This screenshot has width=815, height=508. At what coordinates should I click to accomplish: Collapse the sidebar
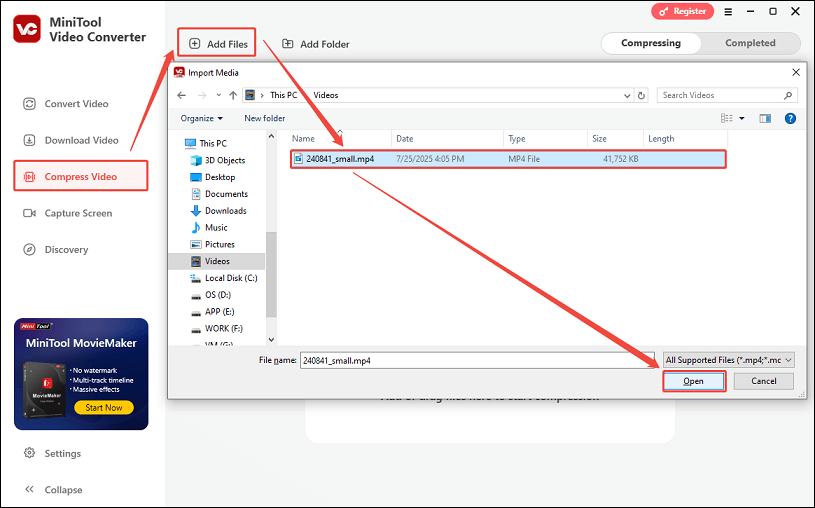[53, 489]
